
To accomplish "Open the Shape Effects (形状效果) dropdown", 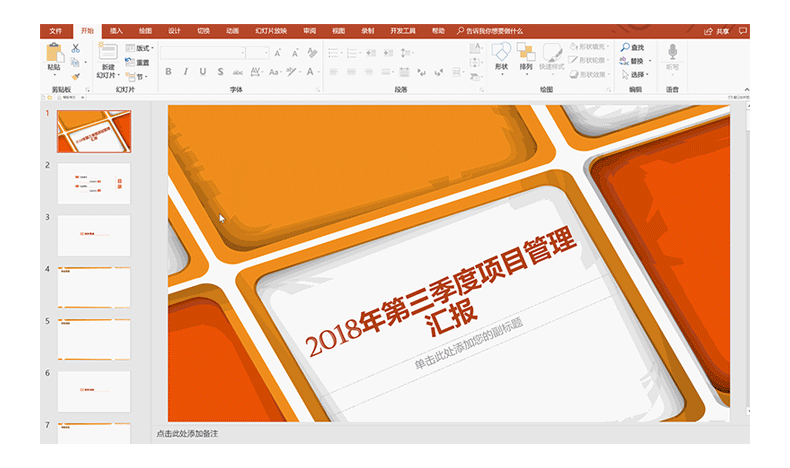I will point(589,75).
